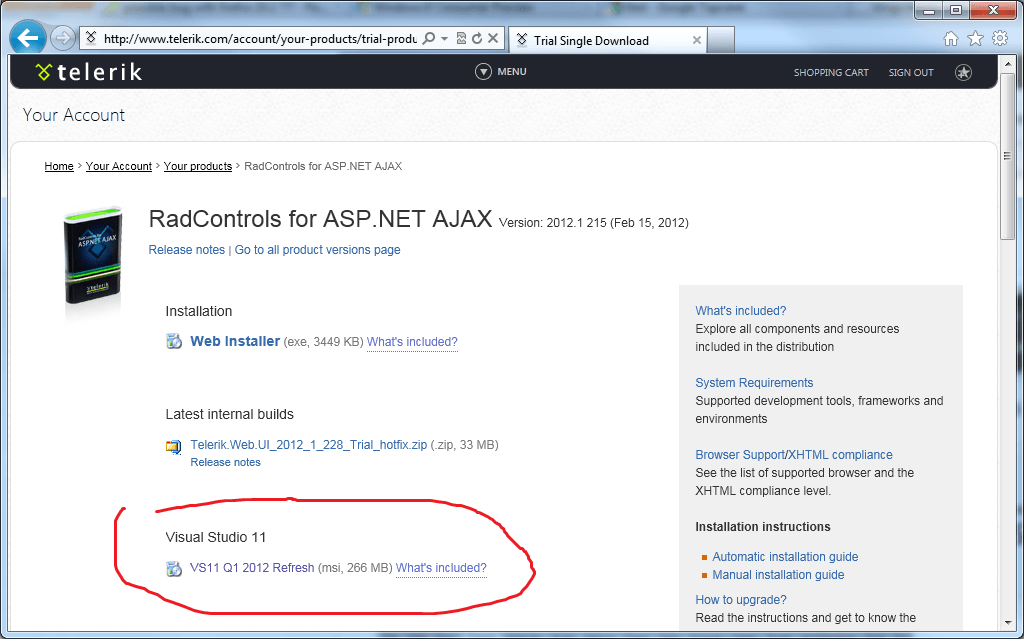Click the vertical scrollbar thumb
1024x639 pixels.
point(1007,157)
